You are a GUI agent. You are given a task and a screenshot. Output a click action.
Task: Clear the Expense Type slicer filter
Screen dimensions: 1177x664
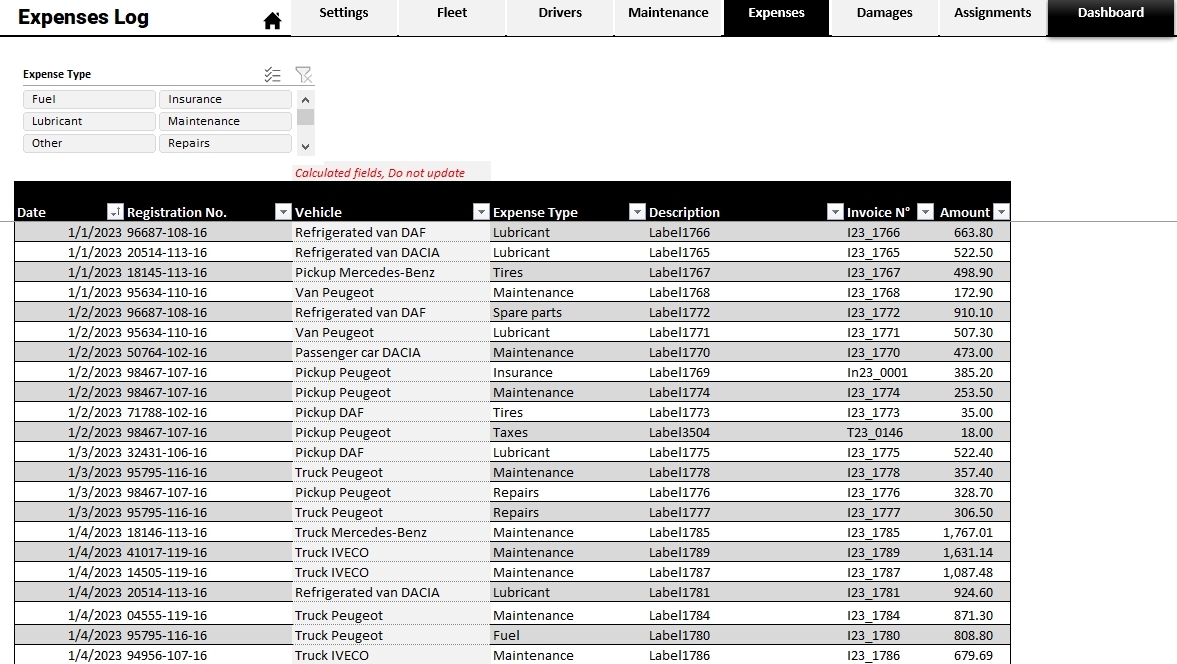tap(303, 74)
